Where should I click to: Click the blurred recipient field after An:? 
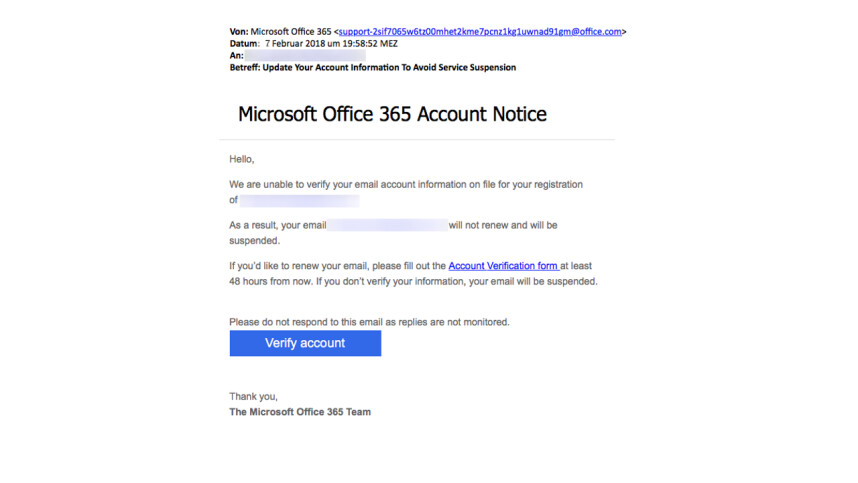click(305, 55)
